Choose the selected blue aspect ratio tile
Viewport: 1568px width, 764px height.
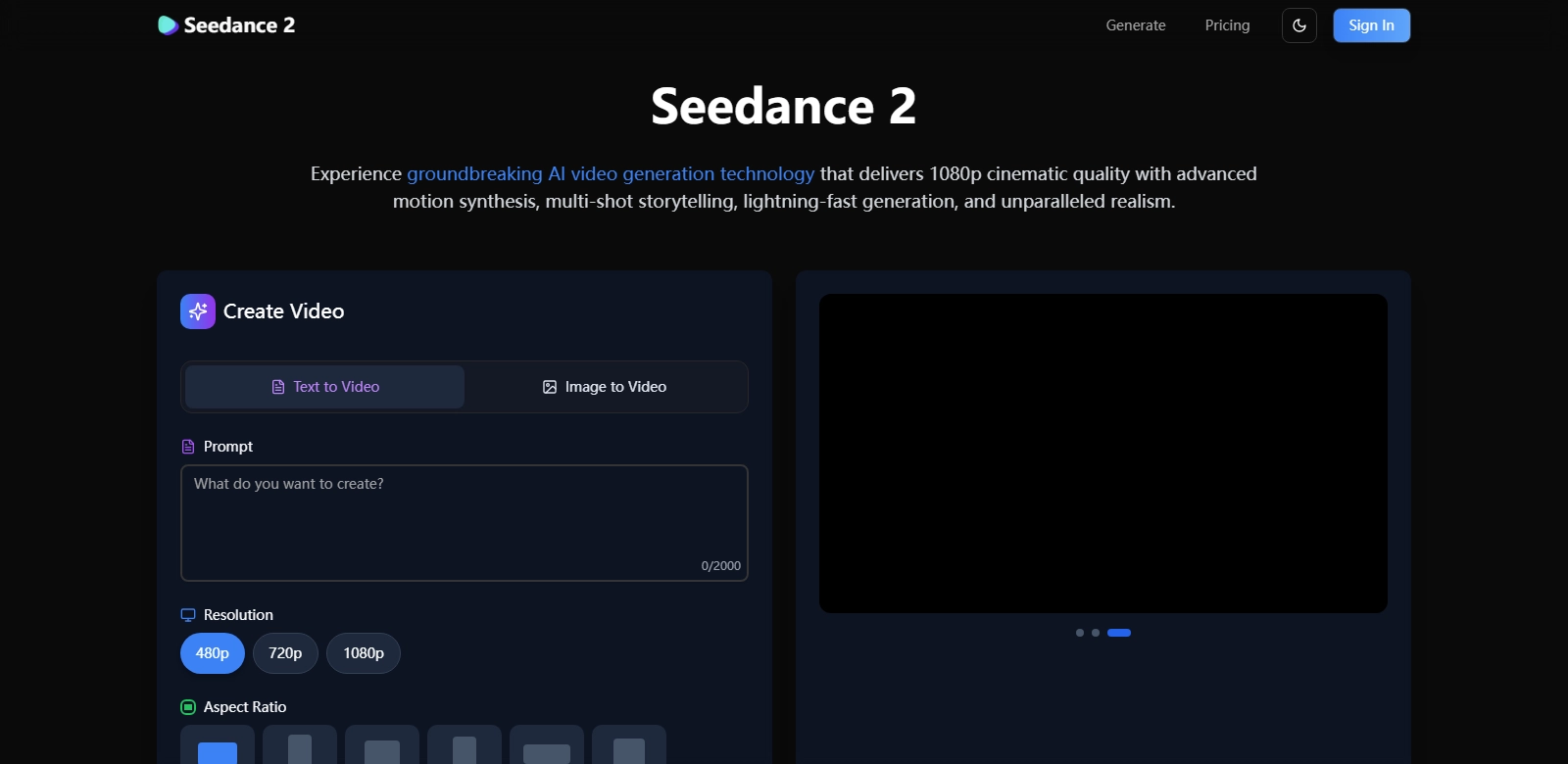[218, 745]
